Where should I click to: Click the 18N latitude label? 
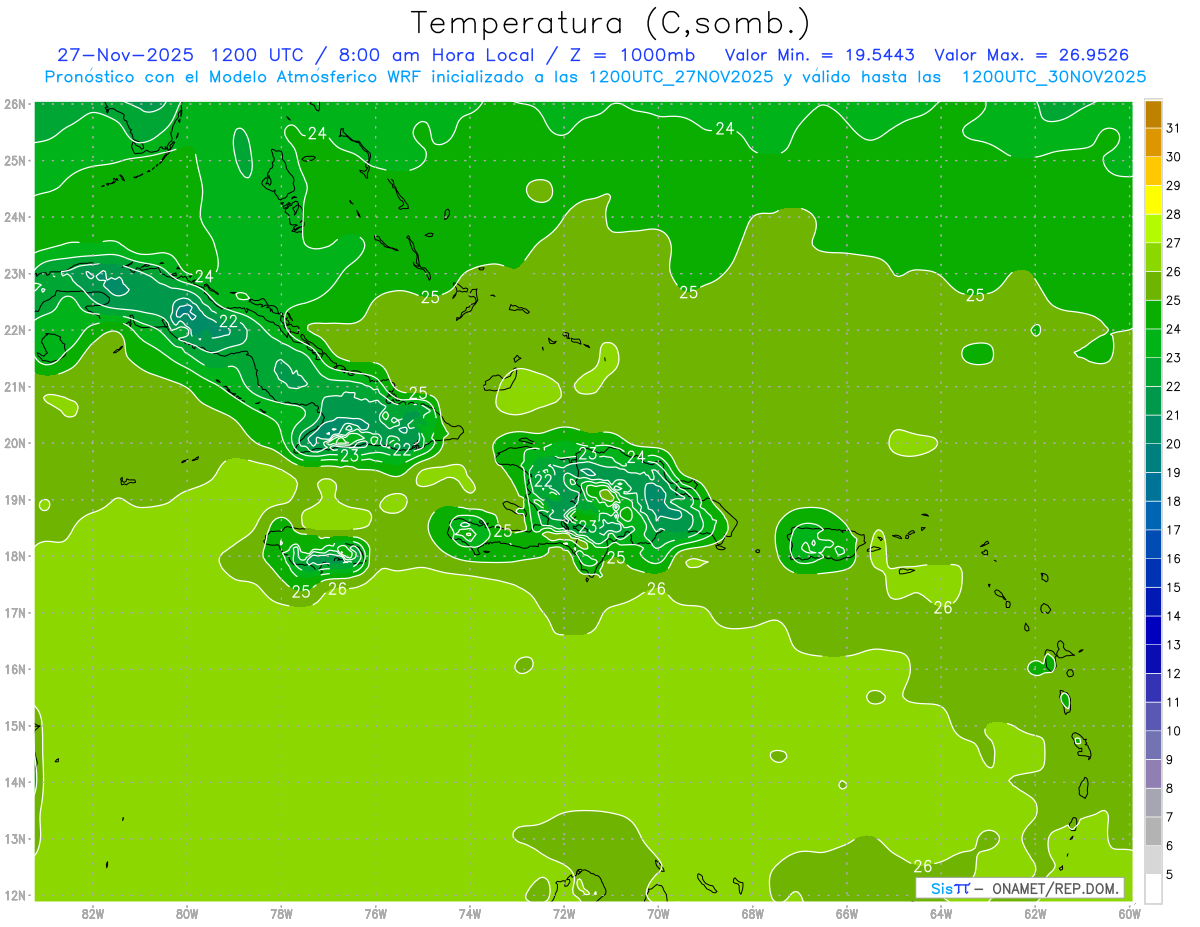14,556
